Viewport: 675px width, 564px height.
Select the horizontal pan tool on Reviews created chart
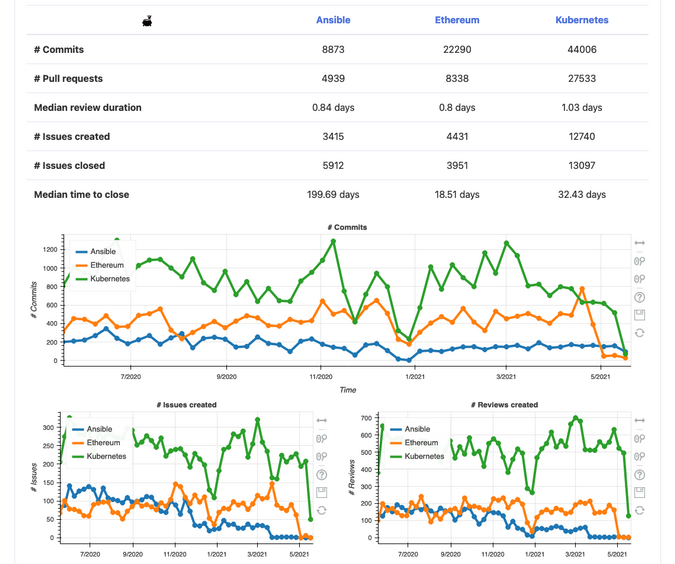(639, 421)
